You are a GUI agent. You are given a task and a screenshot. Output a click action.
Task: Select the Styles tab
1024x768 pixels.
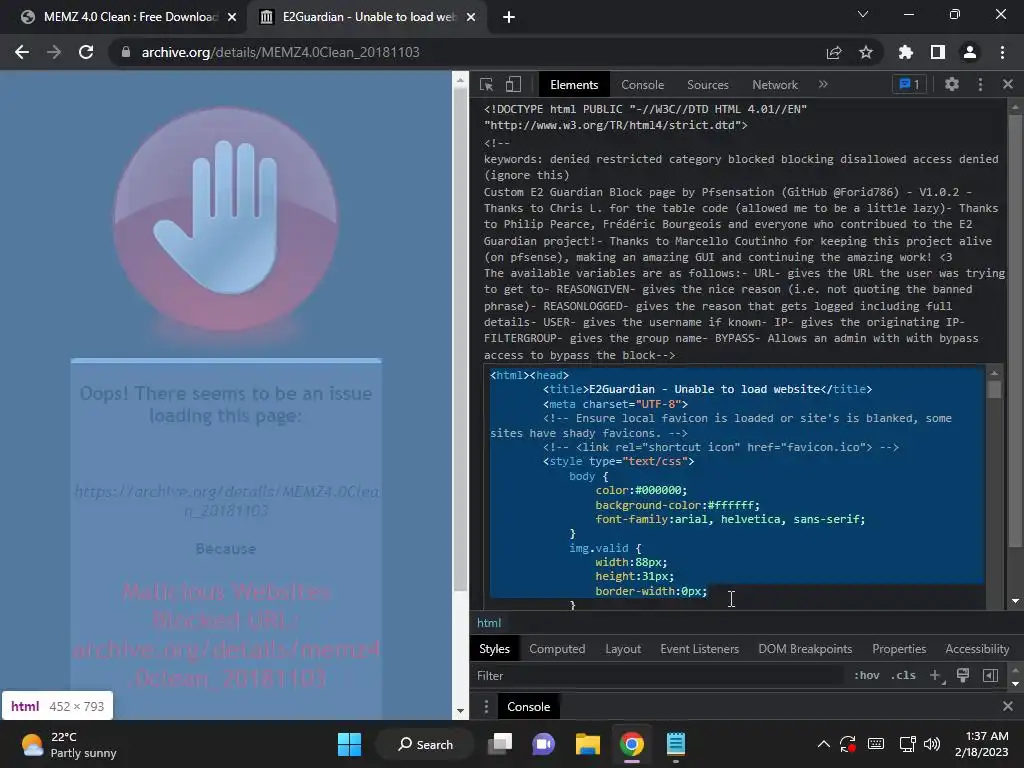tap(494, 648)
